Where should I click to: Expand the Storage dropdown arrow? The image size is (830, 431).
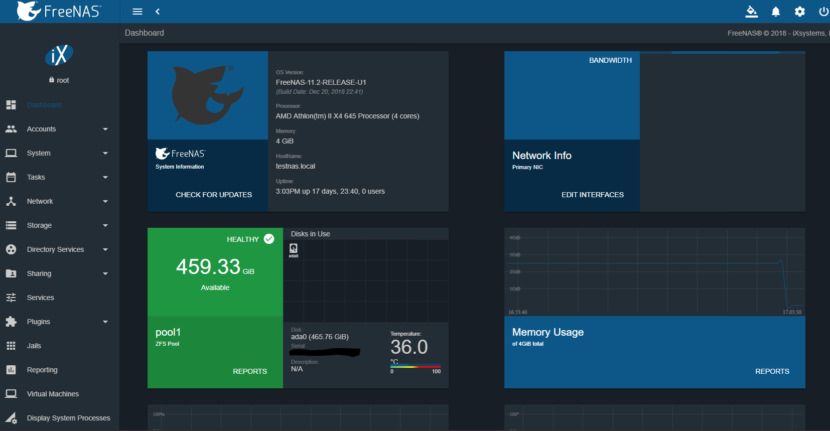click(x=105, y=226)
